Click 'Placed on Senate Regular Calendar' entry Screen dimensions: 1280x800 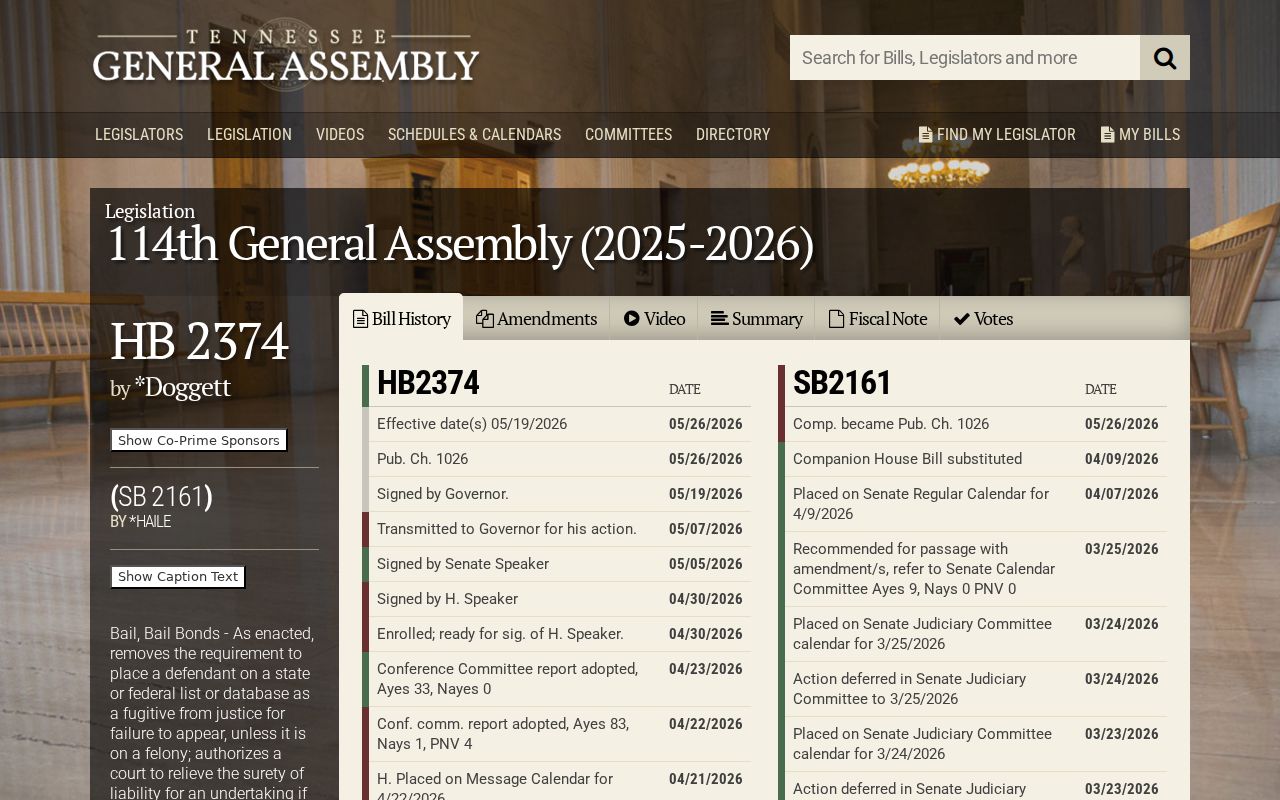(972, 504)
